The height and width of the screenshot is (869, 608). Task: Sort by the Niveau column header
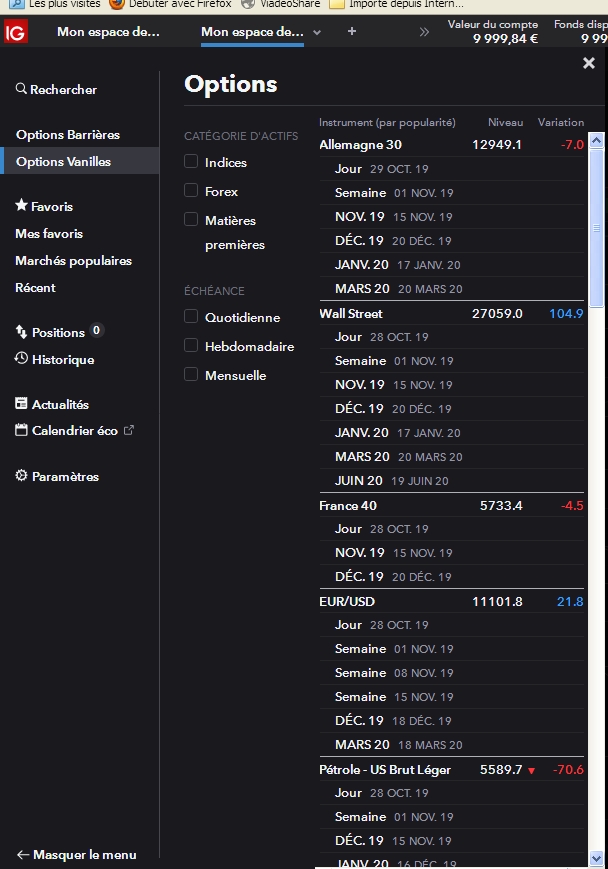(x=505, y=122)
